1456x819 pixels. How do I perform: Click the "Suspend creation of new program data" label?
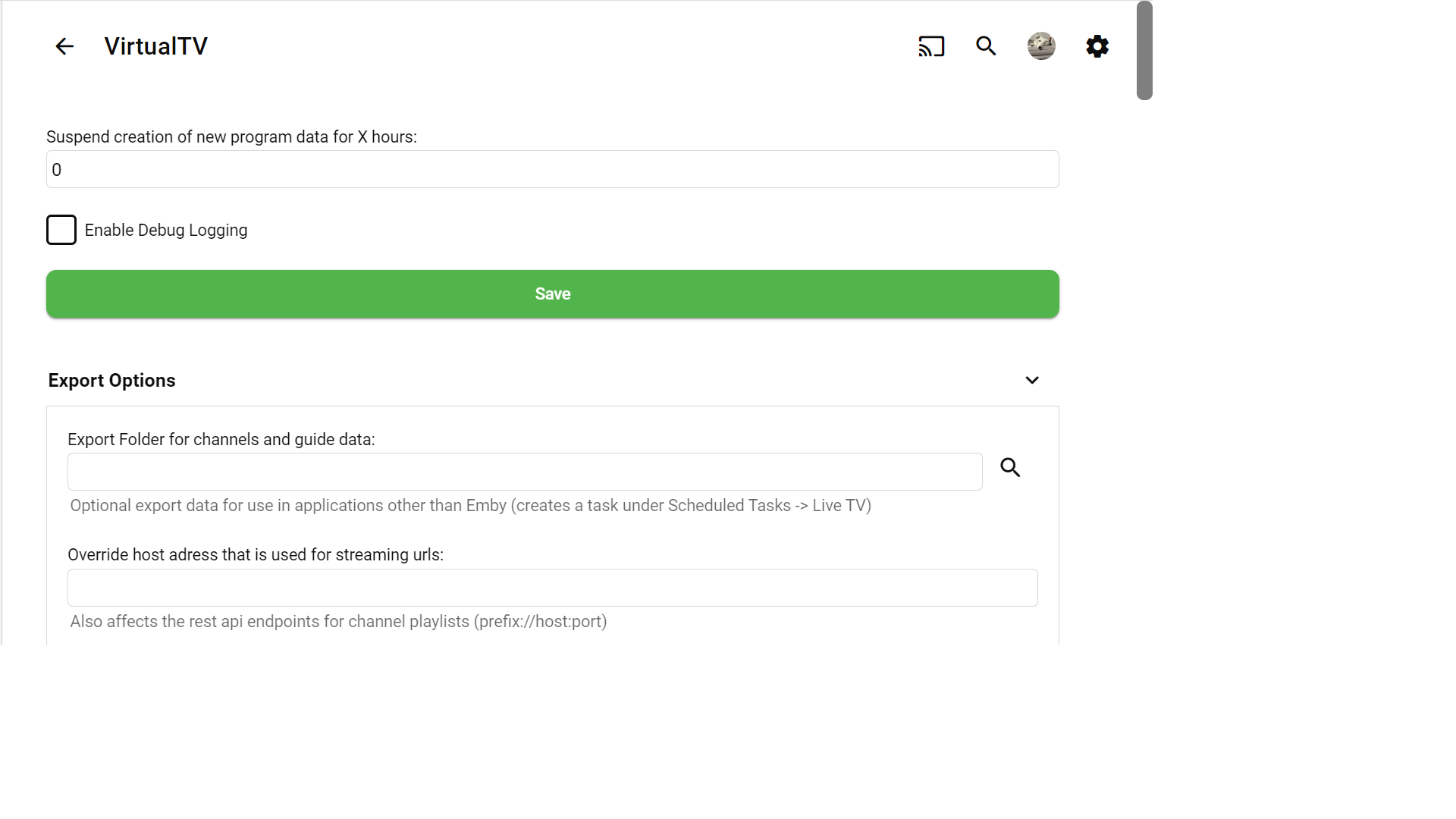pos(231,137)
